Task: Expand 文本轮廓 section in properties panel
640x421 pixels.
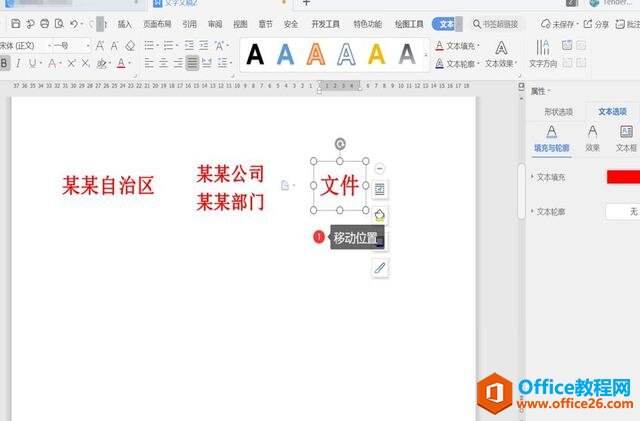Action: 531,212
